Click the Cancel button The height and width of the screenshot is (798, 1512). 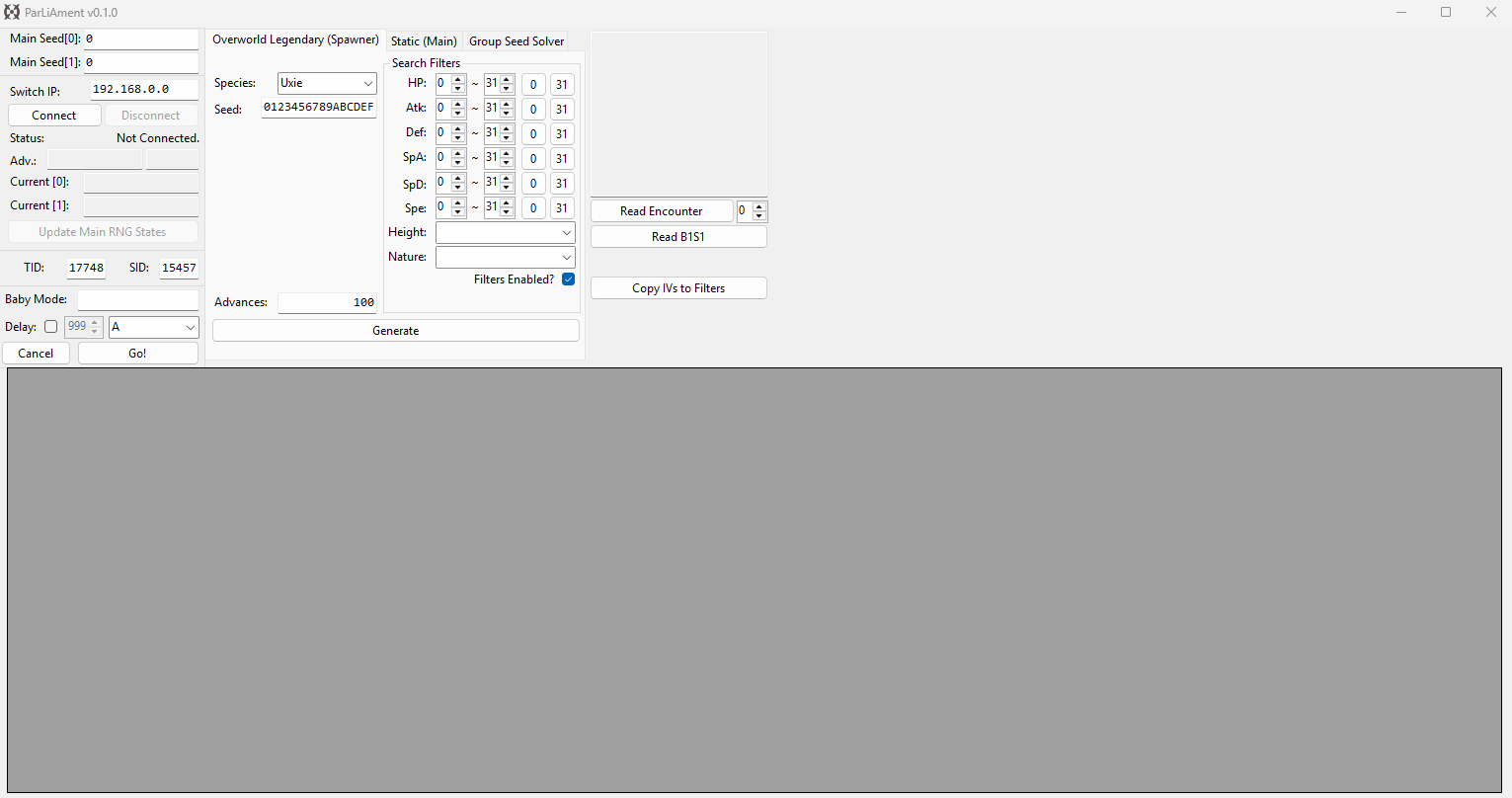(37, 354)
